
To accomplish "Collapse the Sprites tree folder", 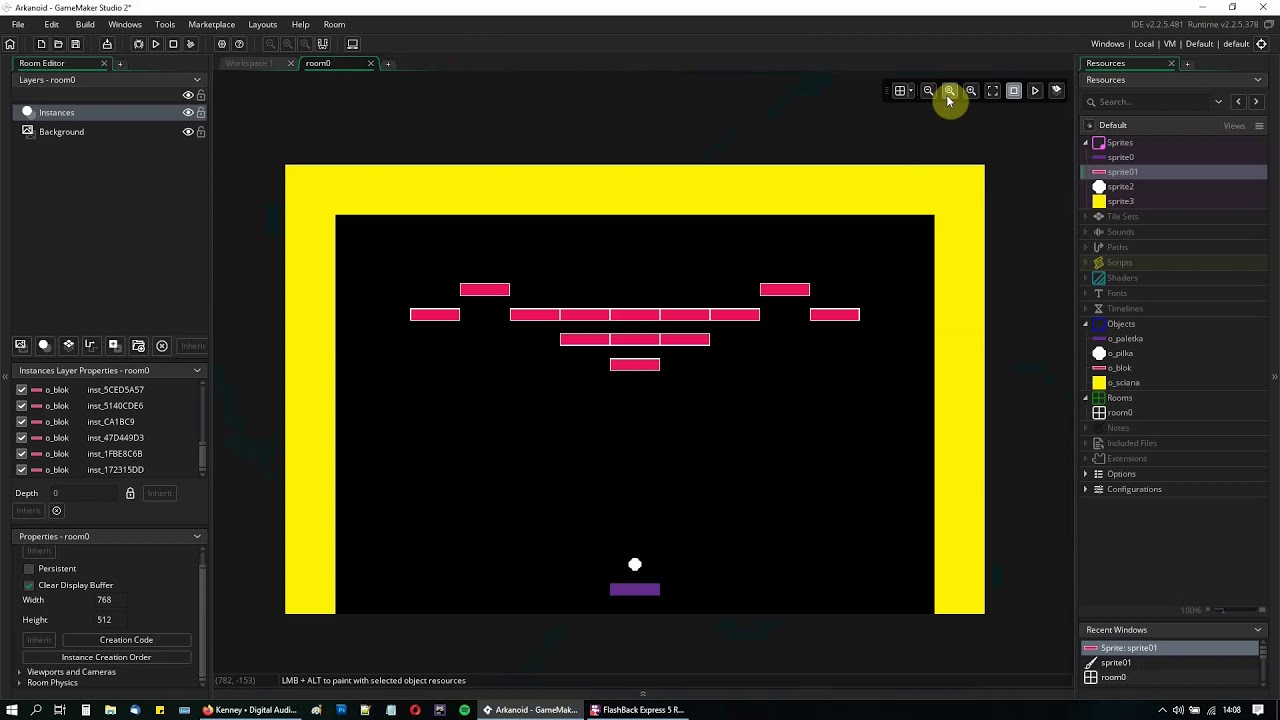I will click(1086, 143).
